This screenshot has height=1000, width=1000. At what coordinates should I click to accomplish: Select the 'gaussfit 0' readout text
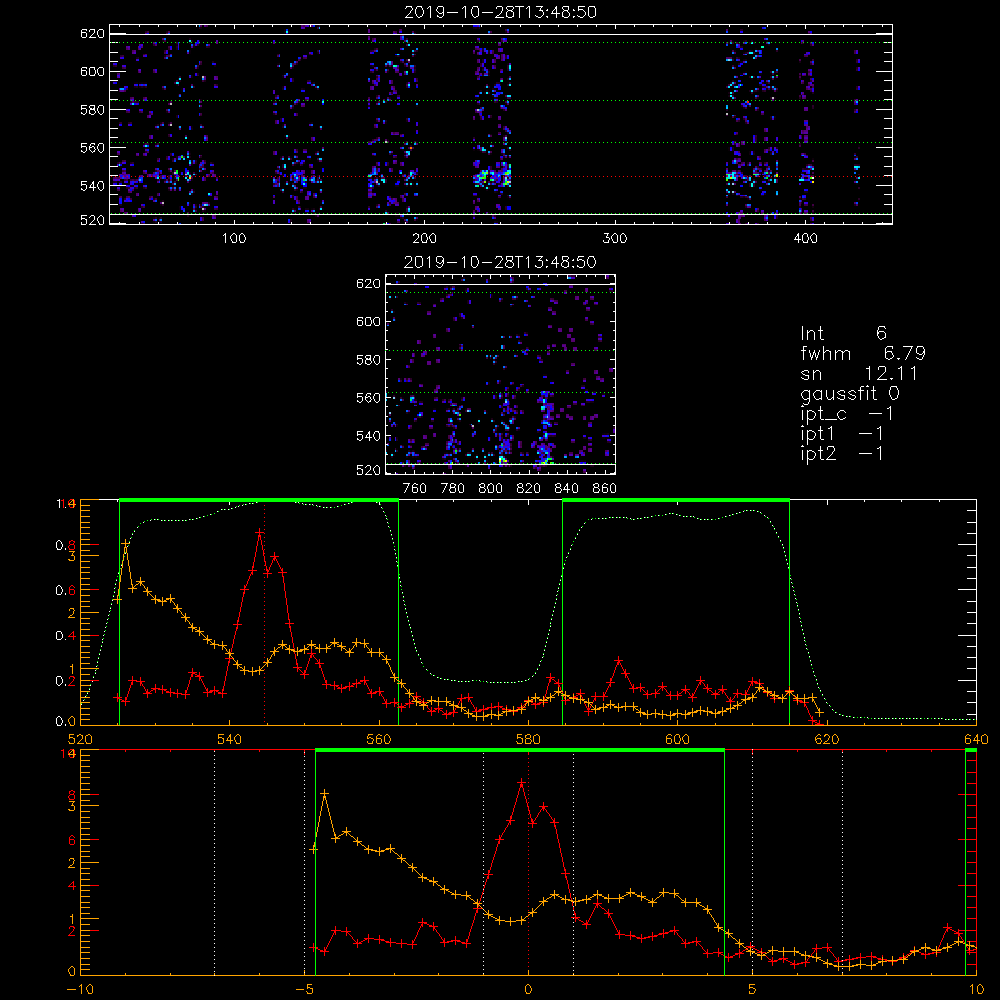[x=850, y=394]
